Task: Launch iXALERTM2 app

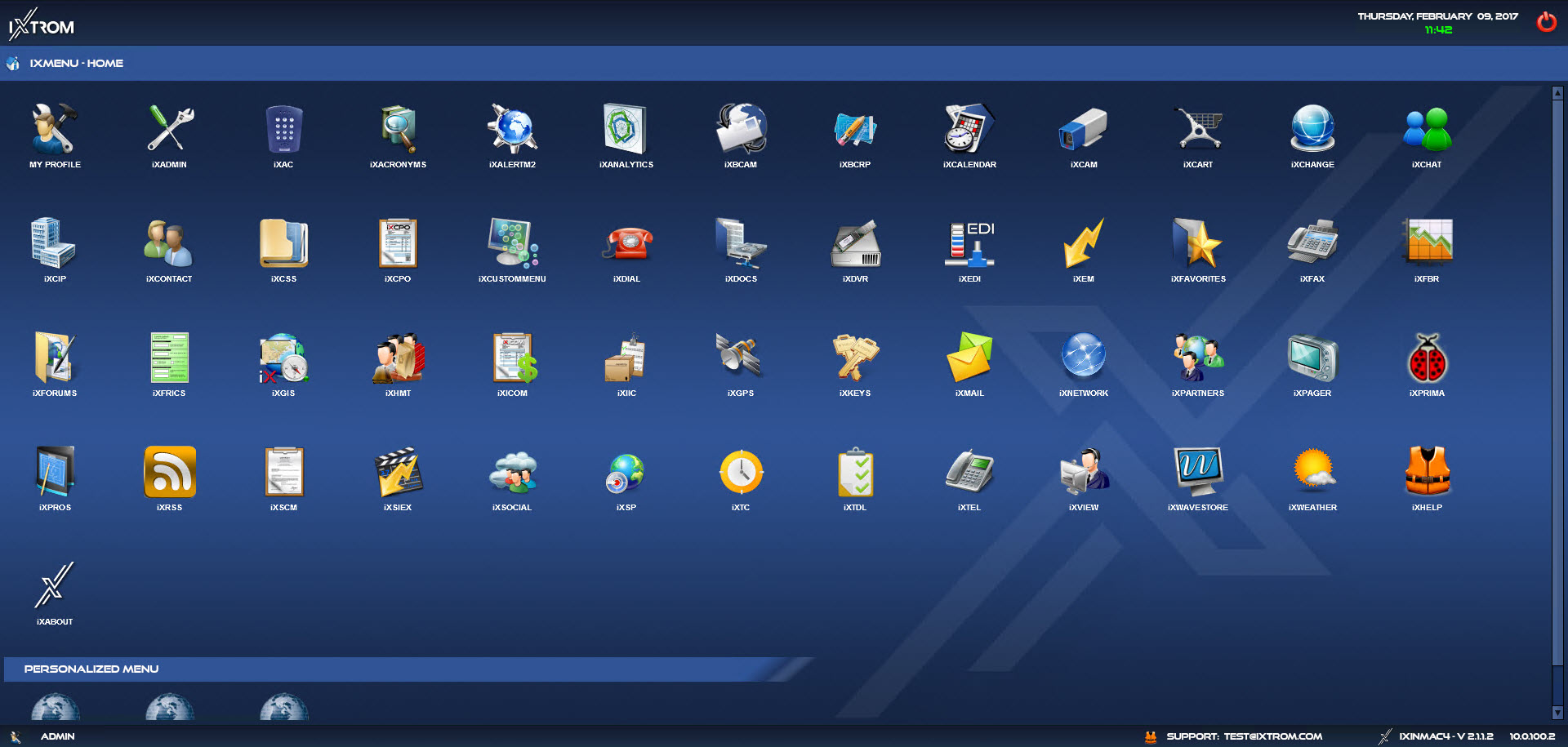Action: tap(512, 129)
